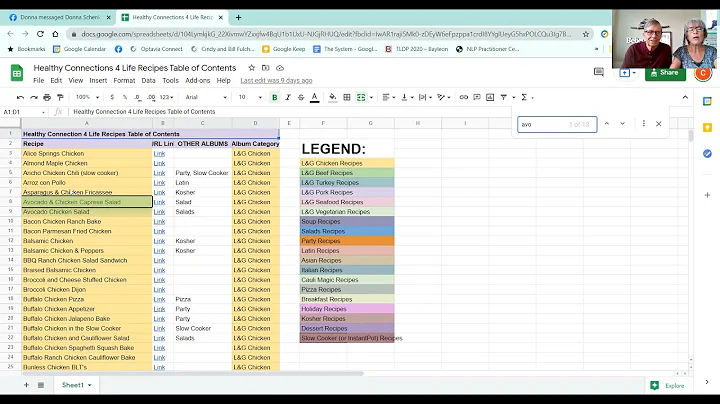
Task: Bookmark this page in the address bar
Action: point(586,34)
